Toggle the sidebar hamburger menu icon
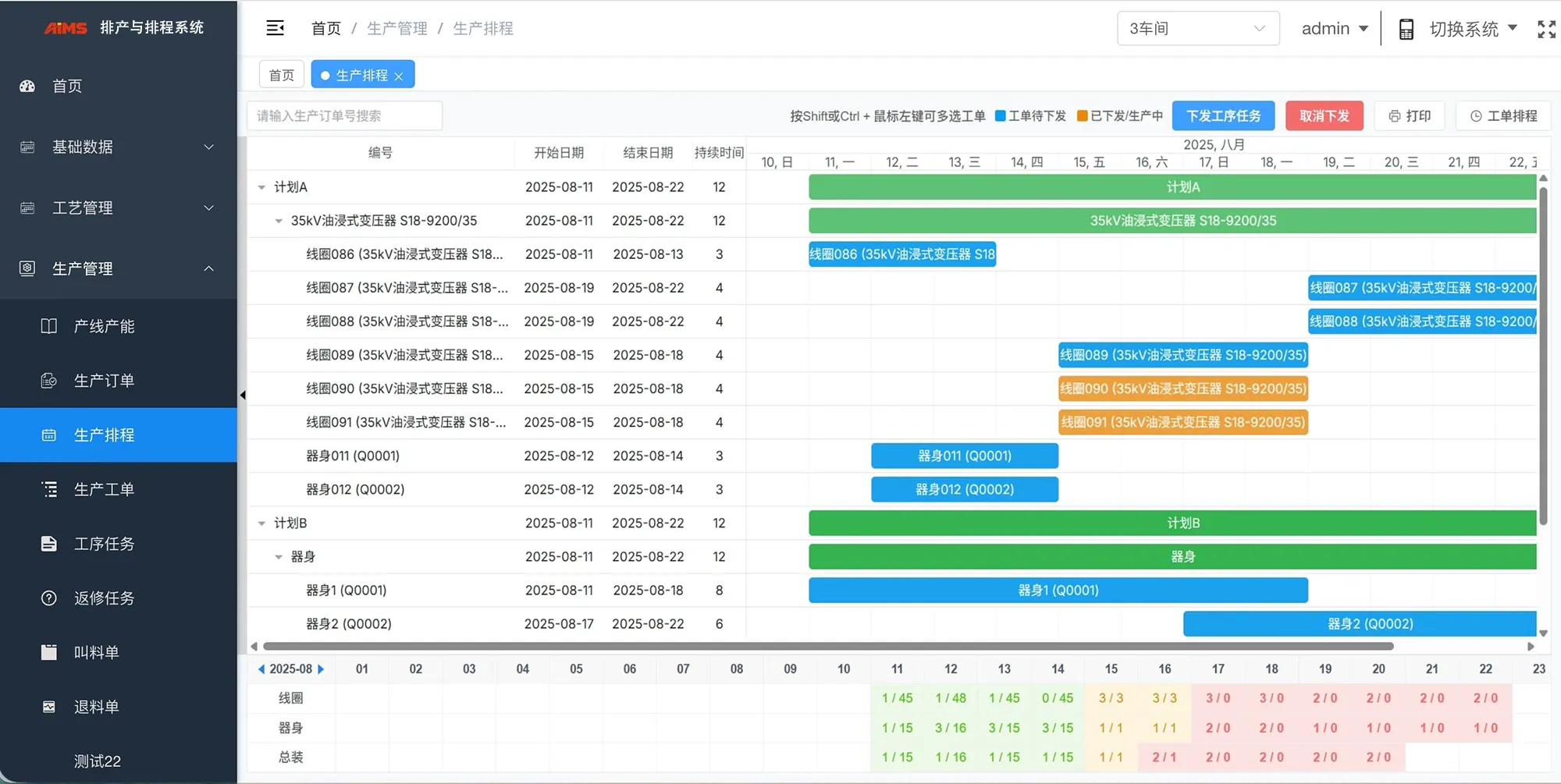Viewport: 1561px width, 784px height. [275, 28]
